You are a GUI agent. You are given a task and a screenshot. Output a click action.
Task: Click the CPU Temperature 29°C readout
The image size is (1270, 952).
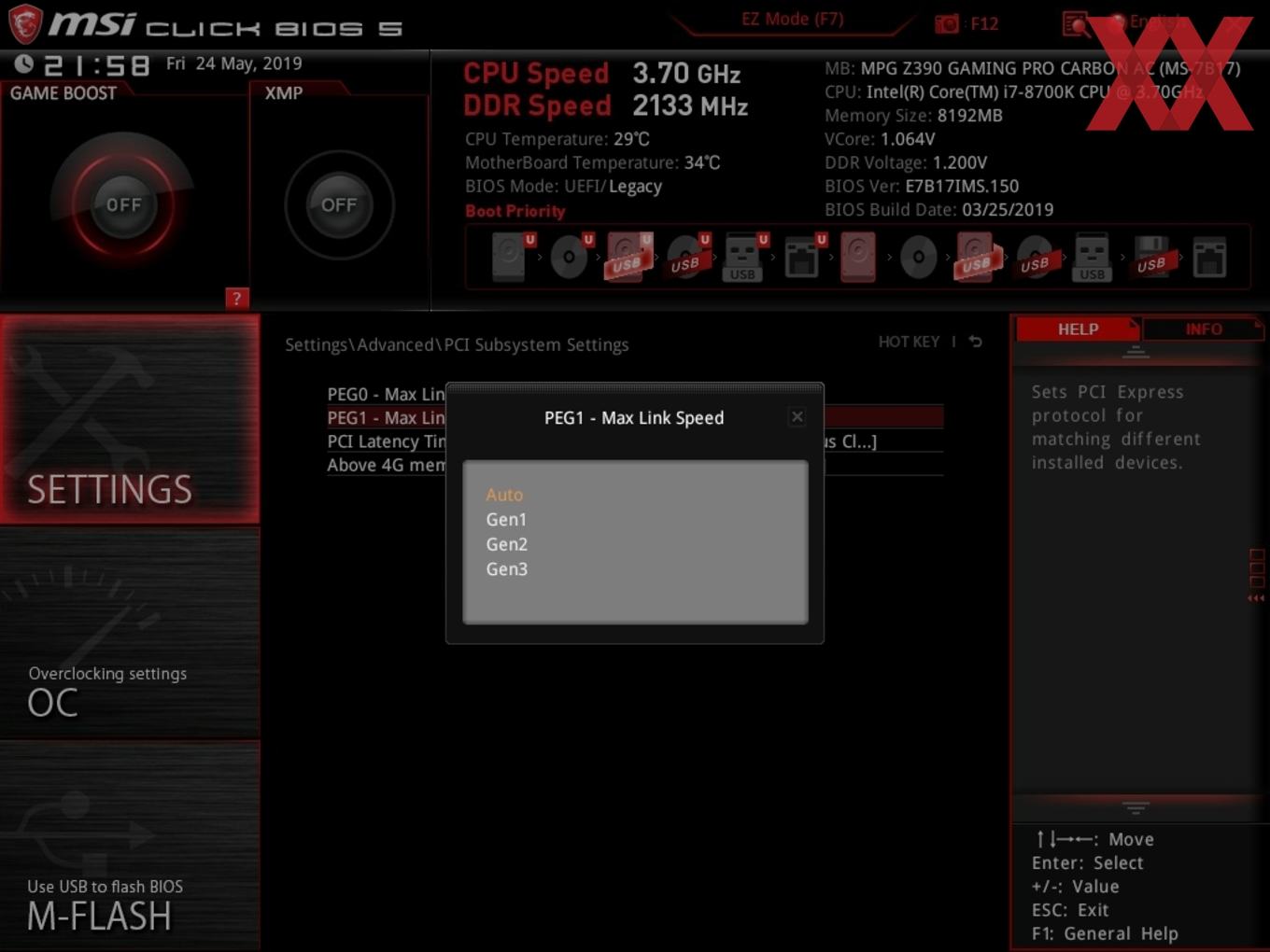coord(557,139)
